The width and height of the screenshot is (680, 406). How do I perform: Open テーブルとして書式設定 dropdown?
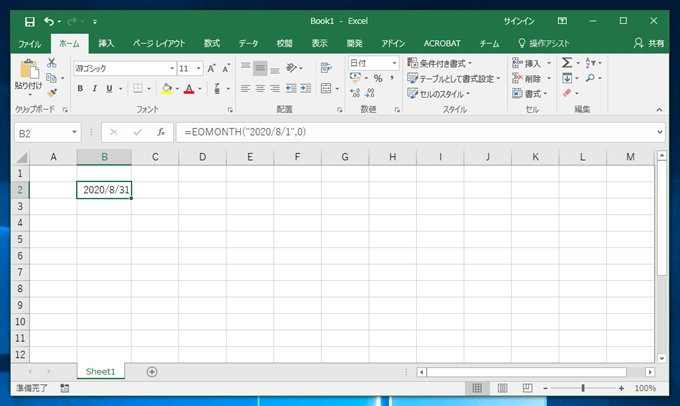(x=454, y=79)
